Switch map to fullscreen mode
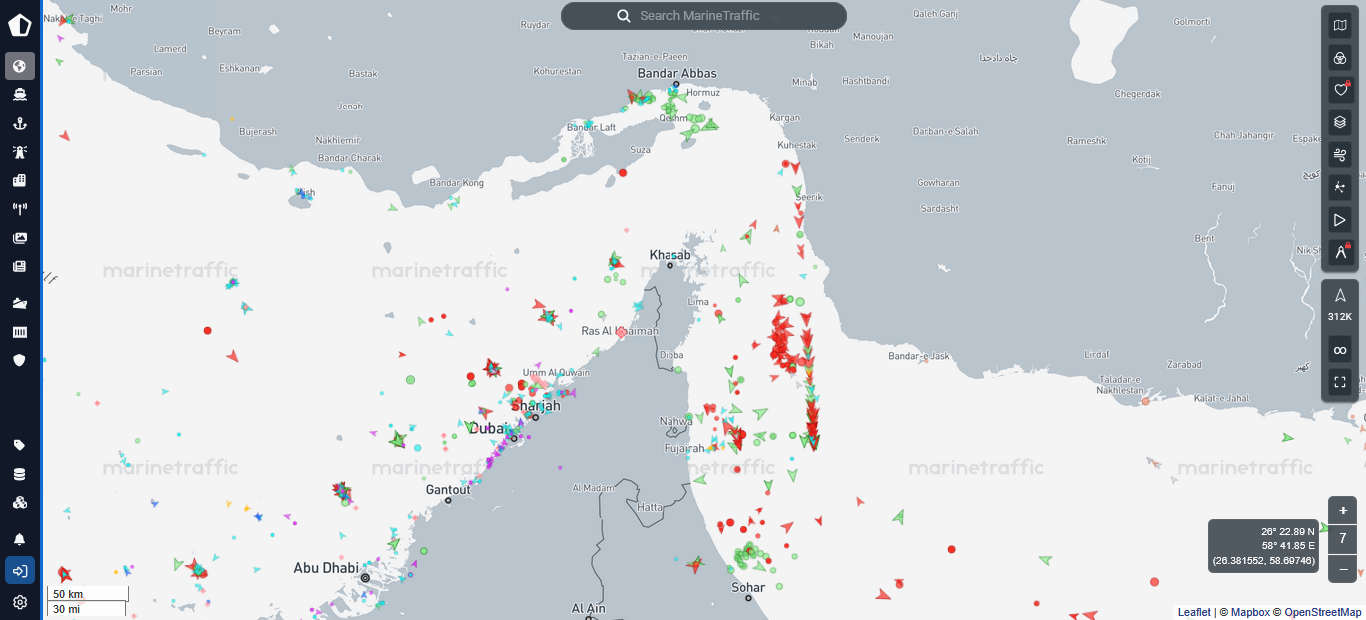1366x620 pixels. click(1340, 381)
